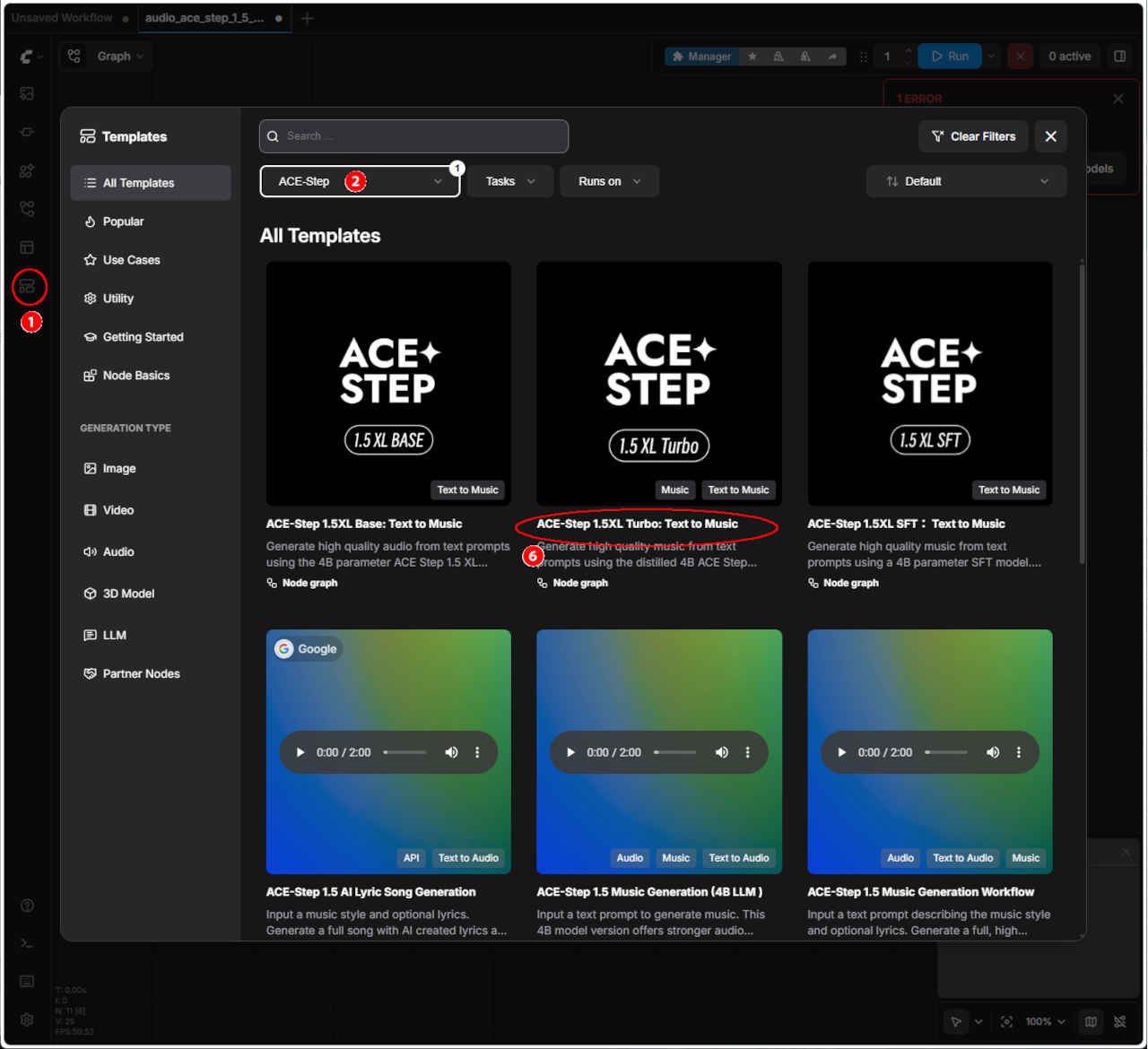
Task: Click the star icon next to Manager
Action: point(752,56)
